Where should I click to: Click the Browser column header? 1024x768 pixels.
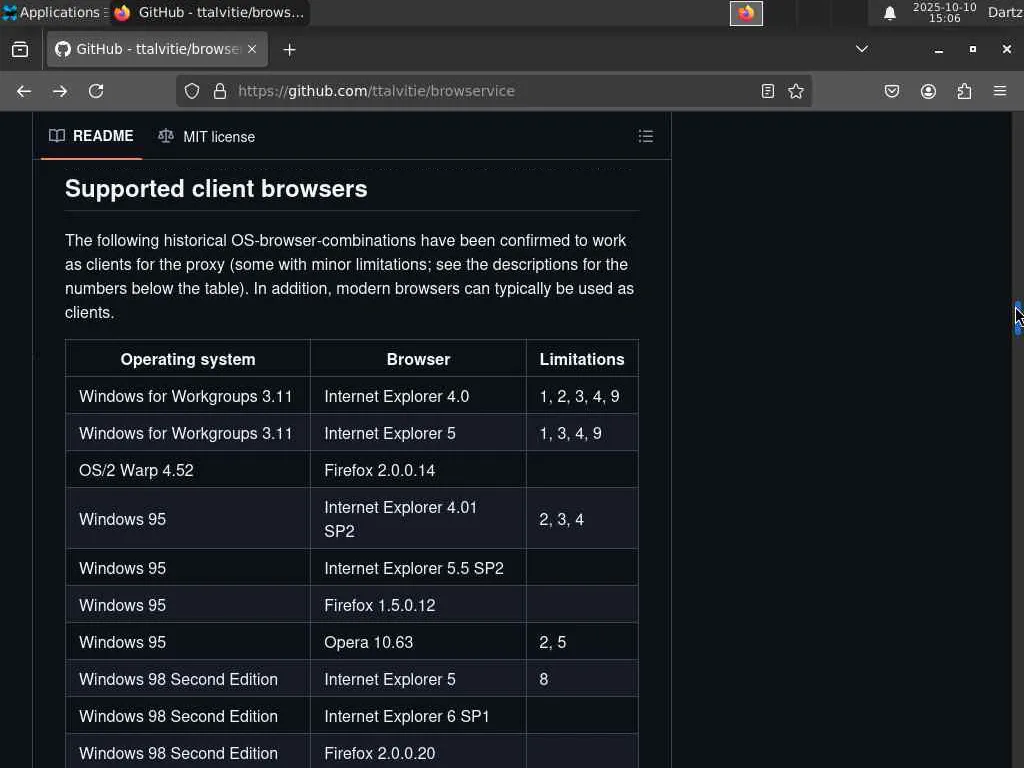(418, 359)
